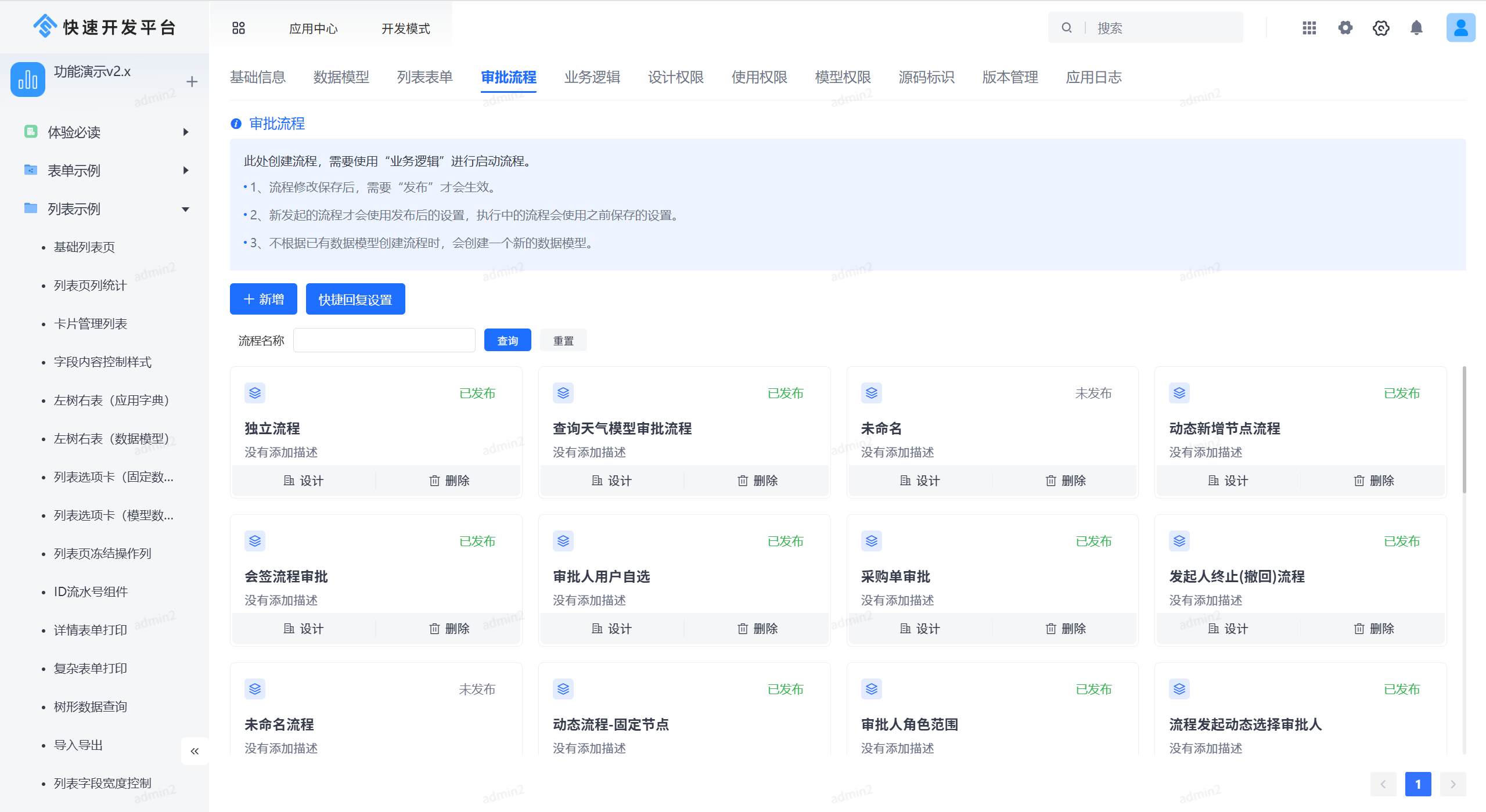Image resolution: width=1486 pixels, height=812 pixels.
Task: Expand the 体验必读 sidebar section
Action: click(x=185, y=132)
